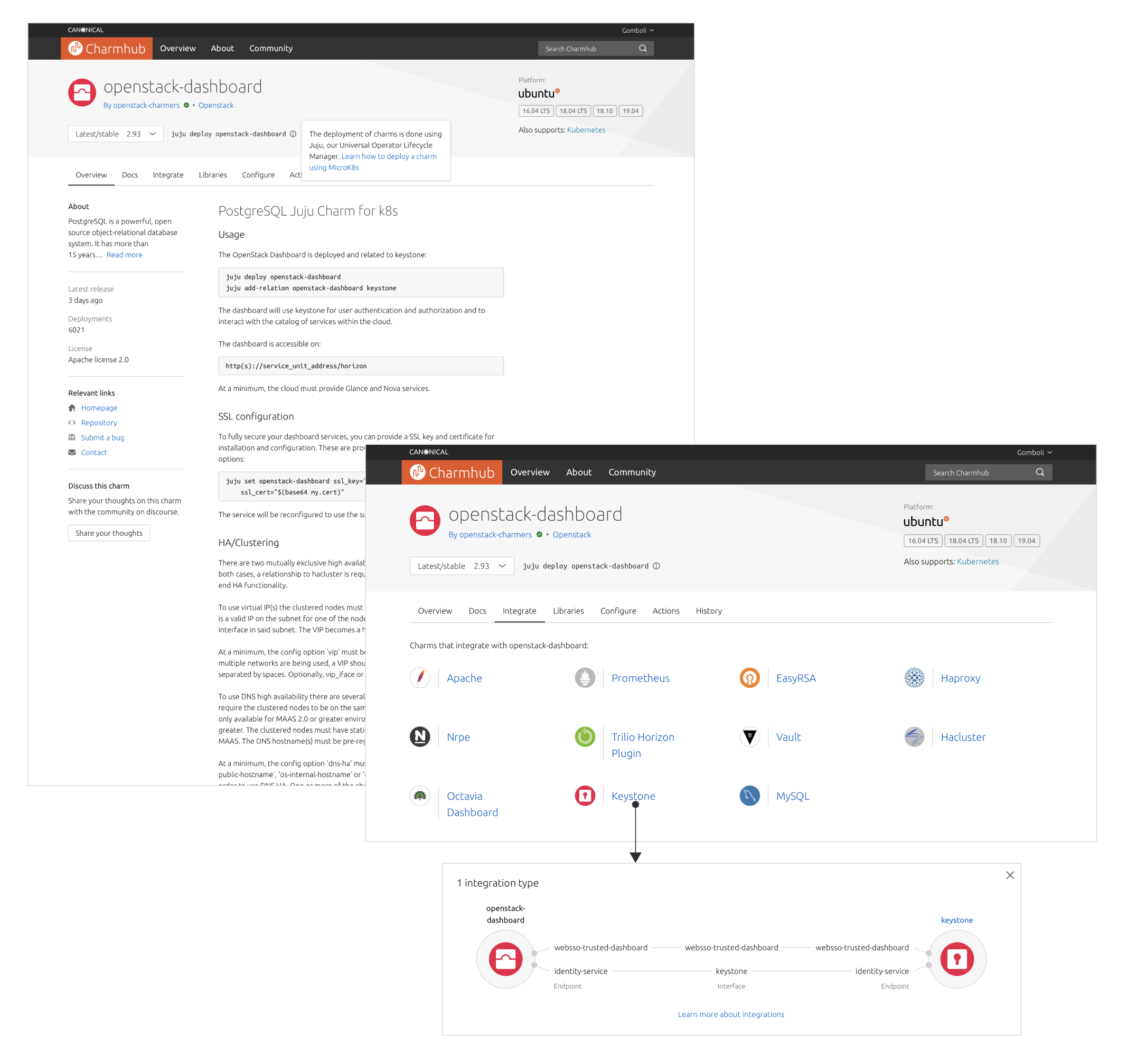Click the Haproxy charm icon
The height and width of the screenshot is (1064, 1127).
pos(914,678)
